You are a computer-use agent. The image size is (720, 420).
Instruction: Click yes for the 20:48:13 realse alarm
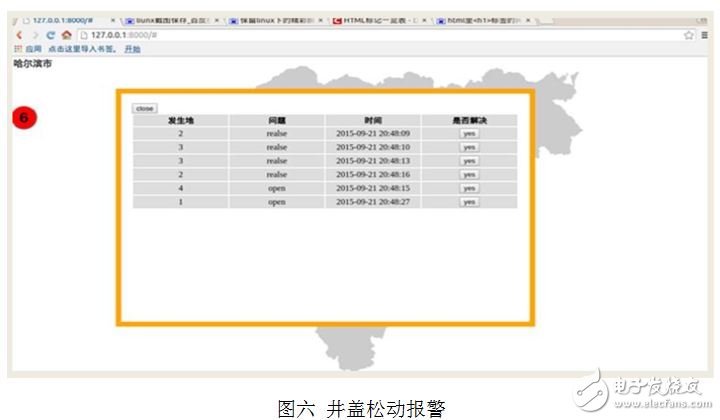pyautogui.click(x=468, y=161)
